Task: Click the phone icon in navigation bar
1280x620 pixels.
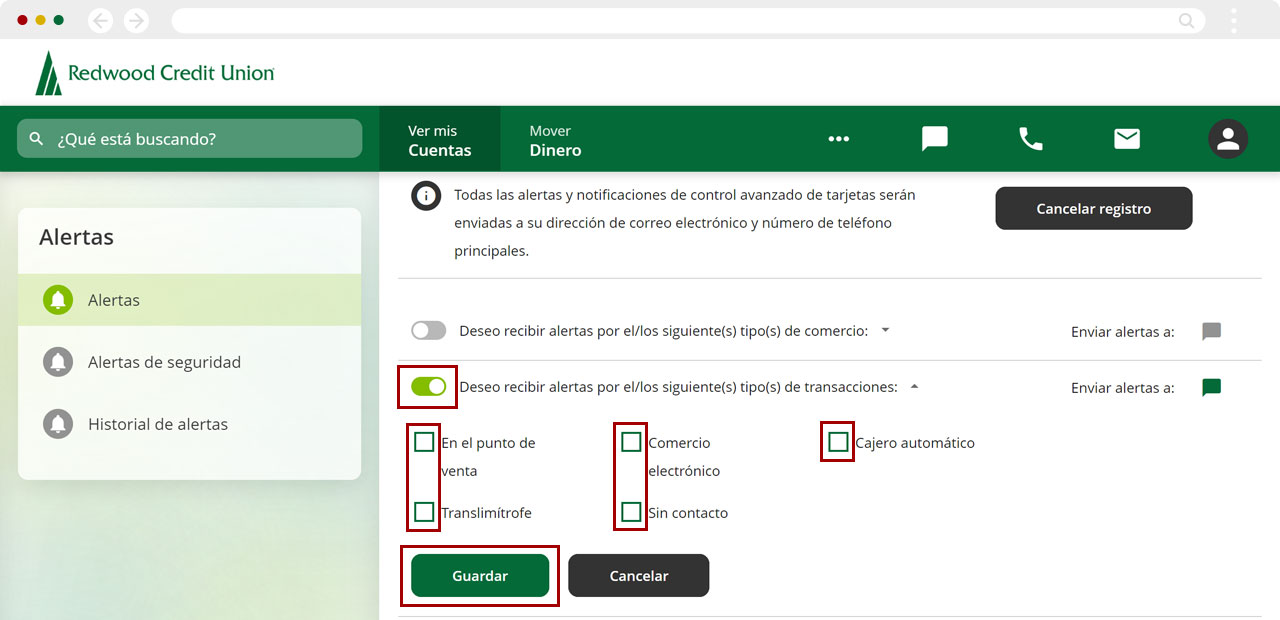Action: [1030, 139]
